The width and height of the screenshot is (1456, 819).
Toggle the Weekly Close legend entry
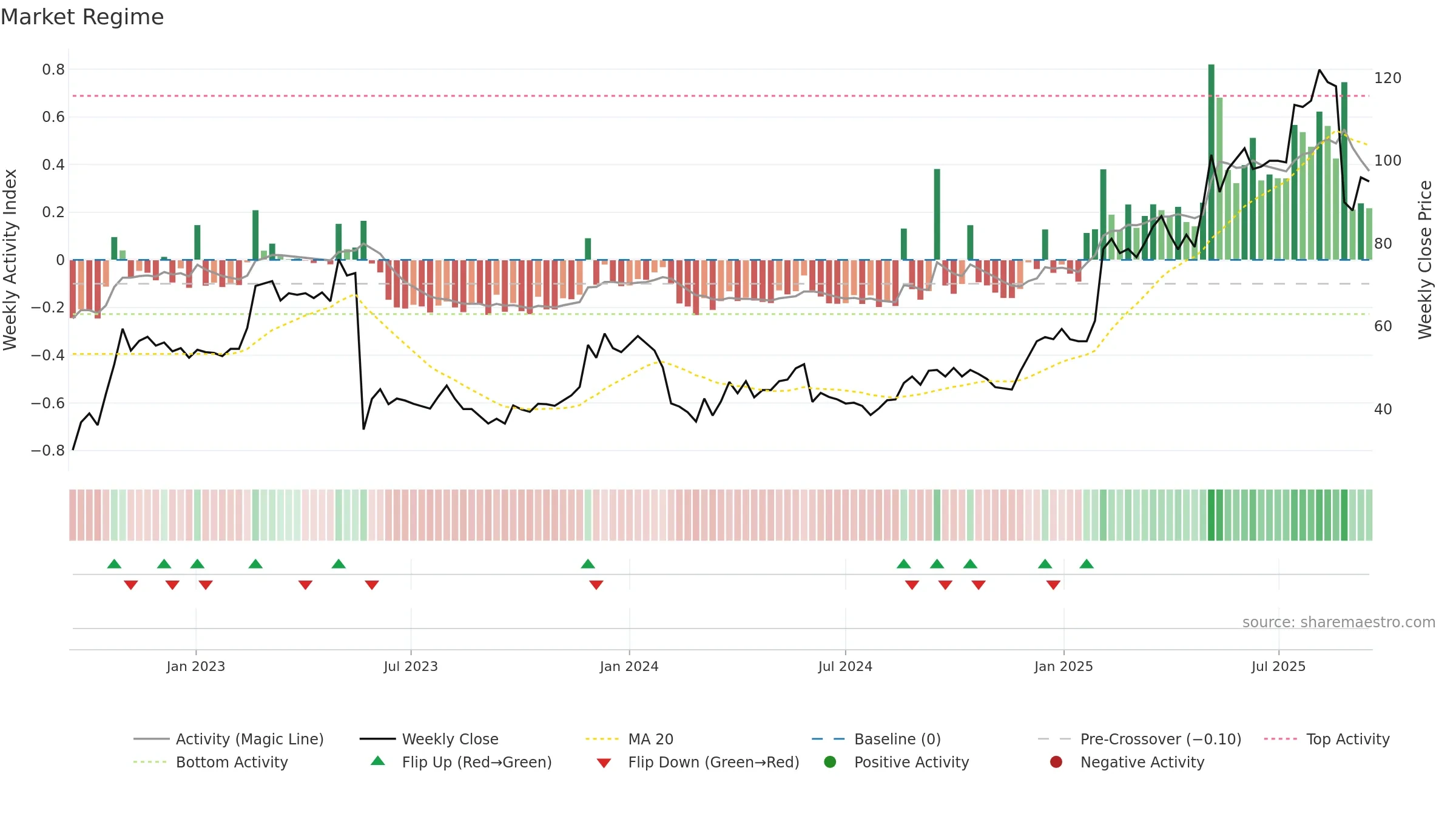pos(429,739)
